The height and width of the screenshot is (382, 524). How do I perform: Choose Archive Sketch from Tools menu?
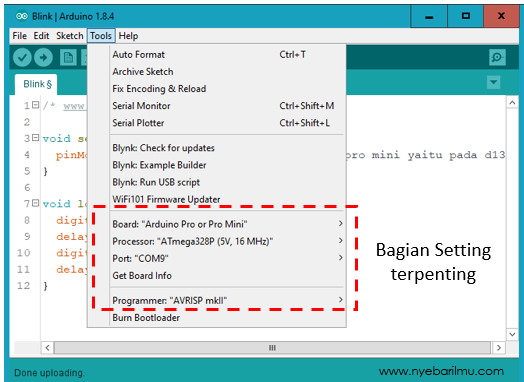click(217, 72)
